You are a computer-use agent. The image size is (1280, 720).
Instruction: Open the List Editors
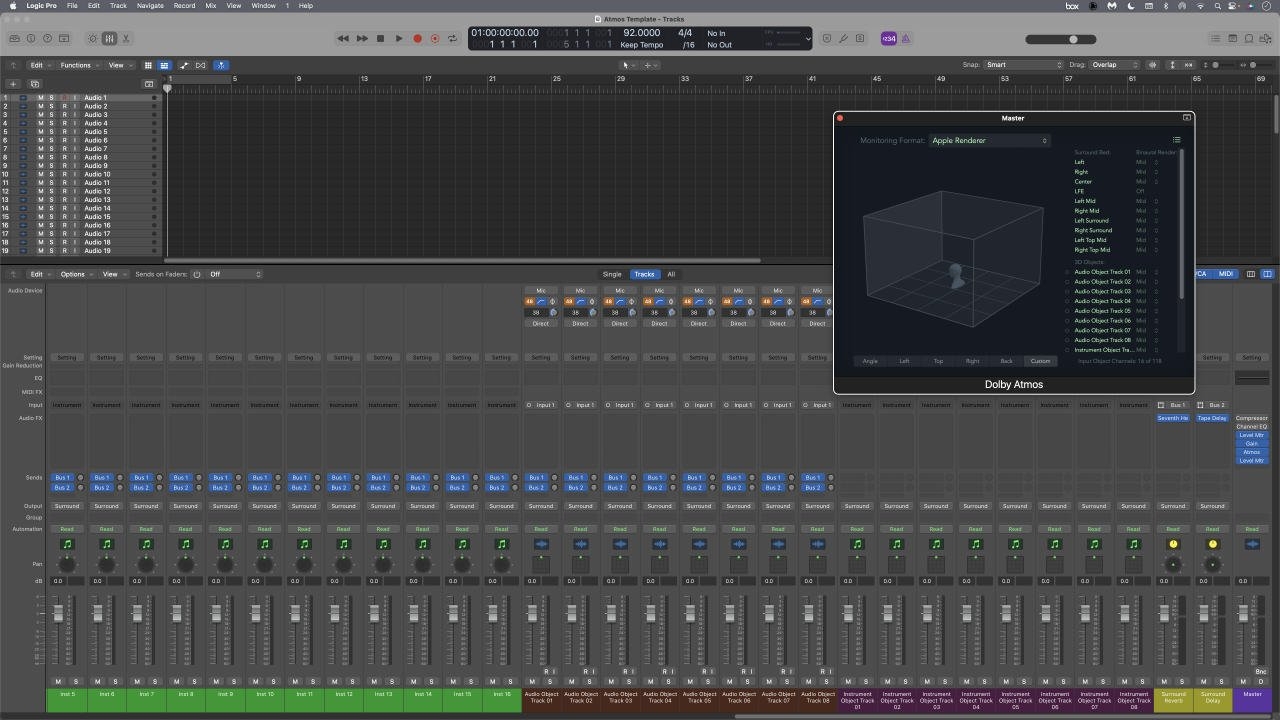pos(1214,38)
